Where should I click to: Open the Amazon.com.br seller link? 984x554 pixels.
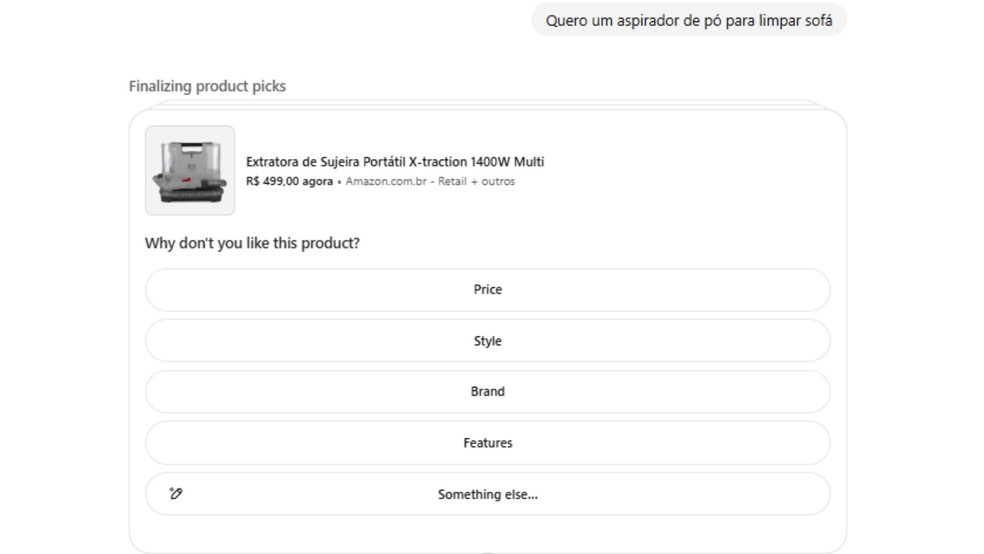tap(386, 182)
